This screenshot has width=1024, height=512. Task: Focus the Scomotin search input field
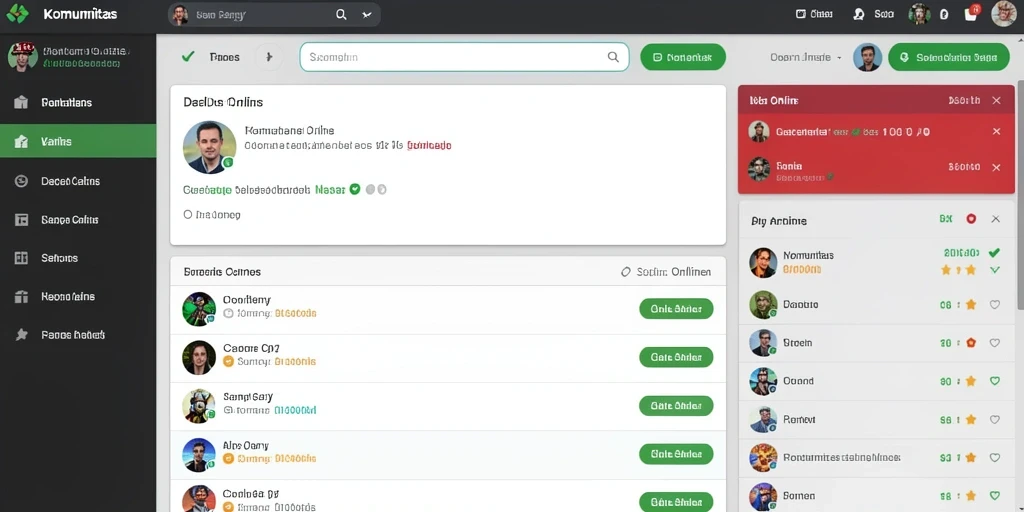tap(464, 57)
